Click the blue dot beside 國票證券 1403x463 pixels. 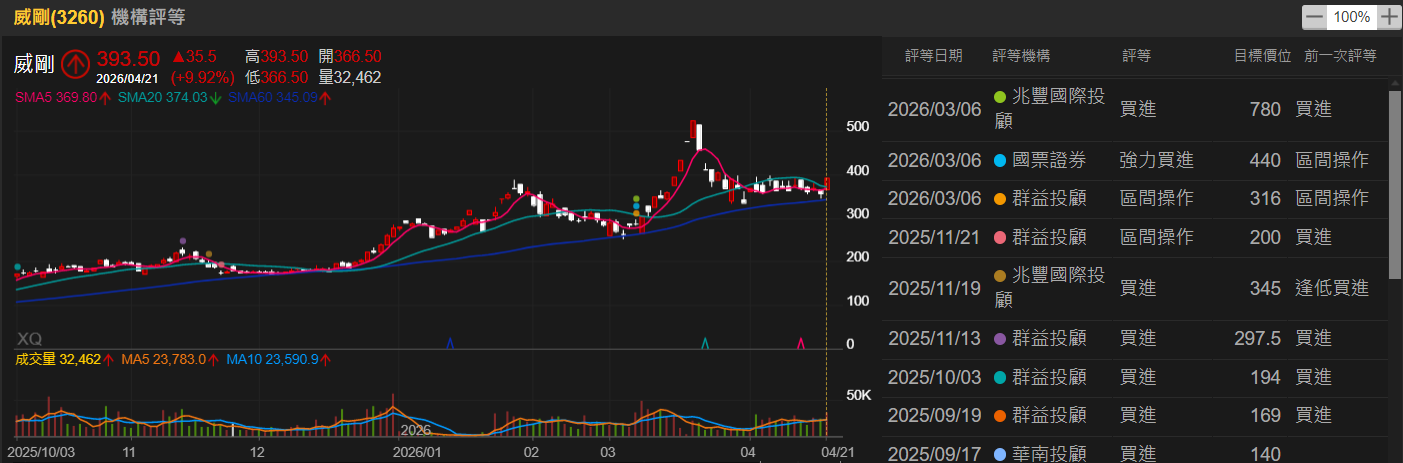(1000, 160)
